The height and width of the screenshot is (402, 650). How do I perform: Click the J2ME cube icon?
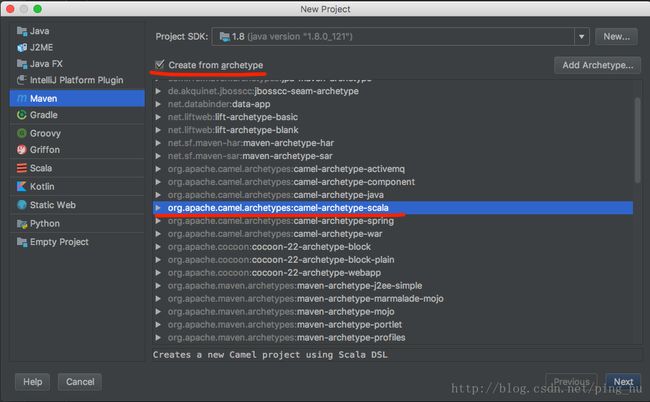22,48
